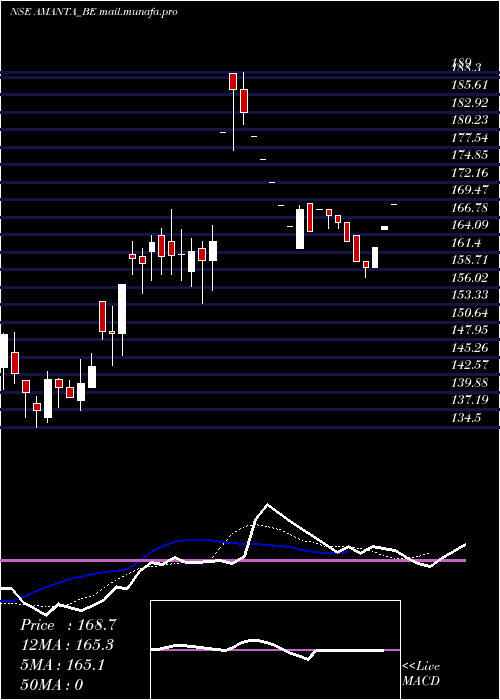Click the 182.92 price axis label
This screenshot has width=500, height=700.
(470, 103)
